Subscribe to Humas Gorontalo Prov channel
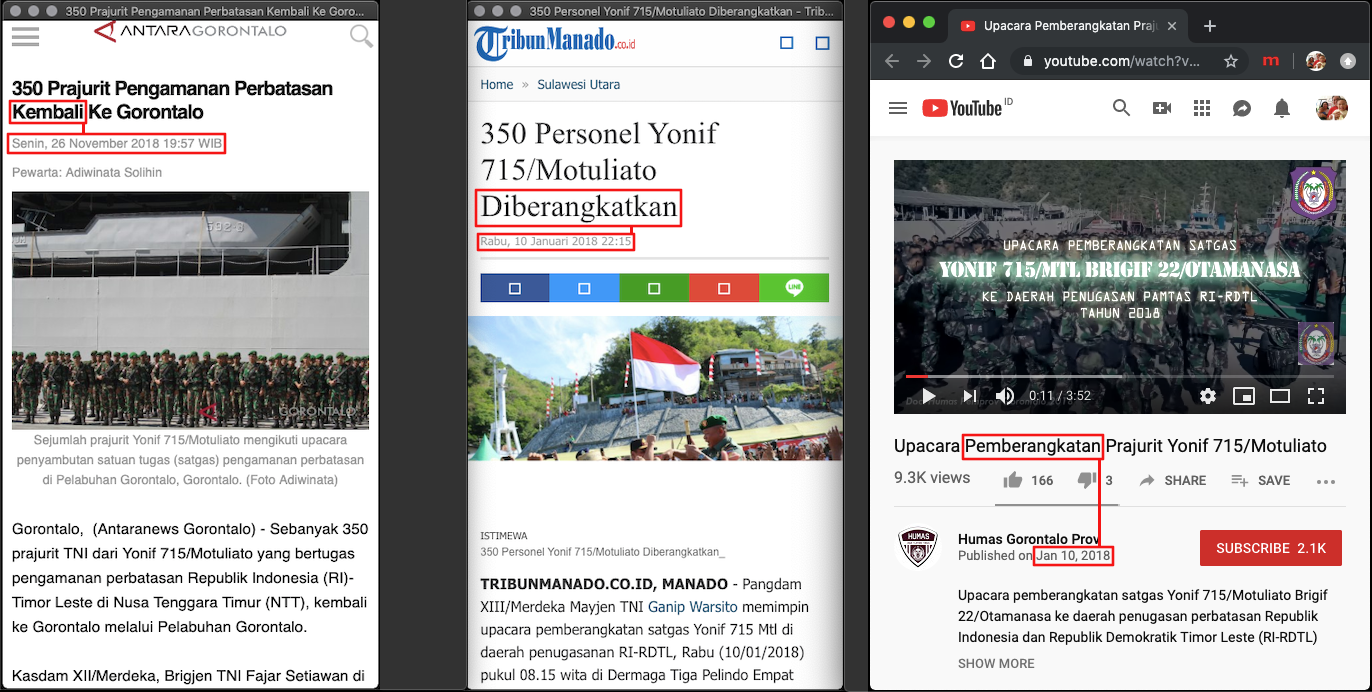 (x=1270, y=548)
